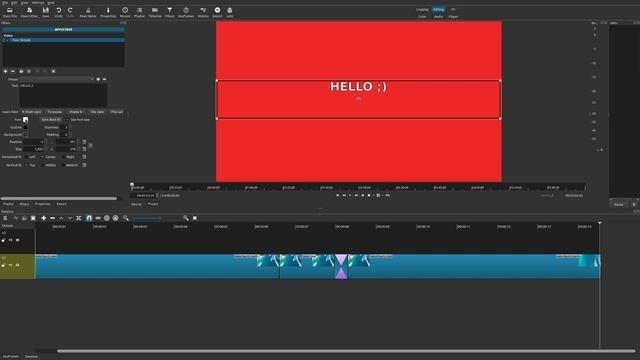Click into the Text input box
Viewport: 640px width, 360px height.
tap(63, 96)
